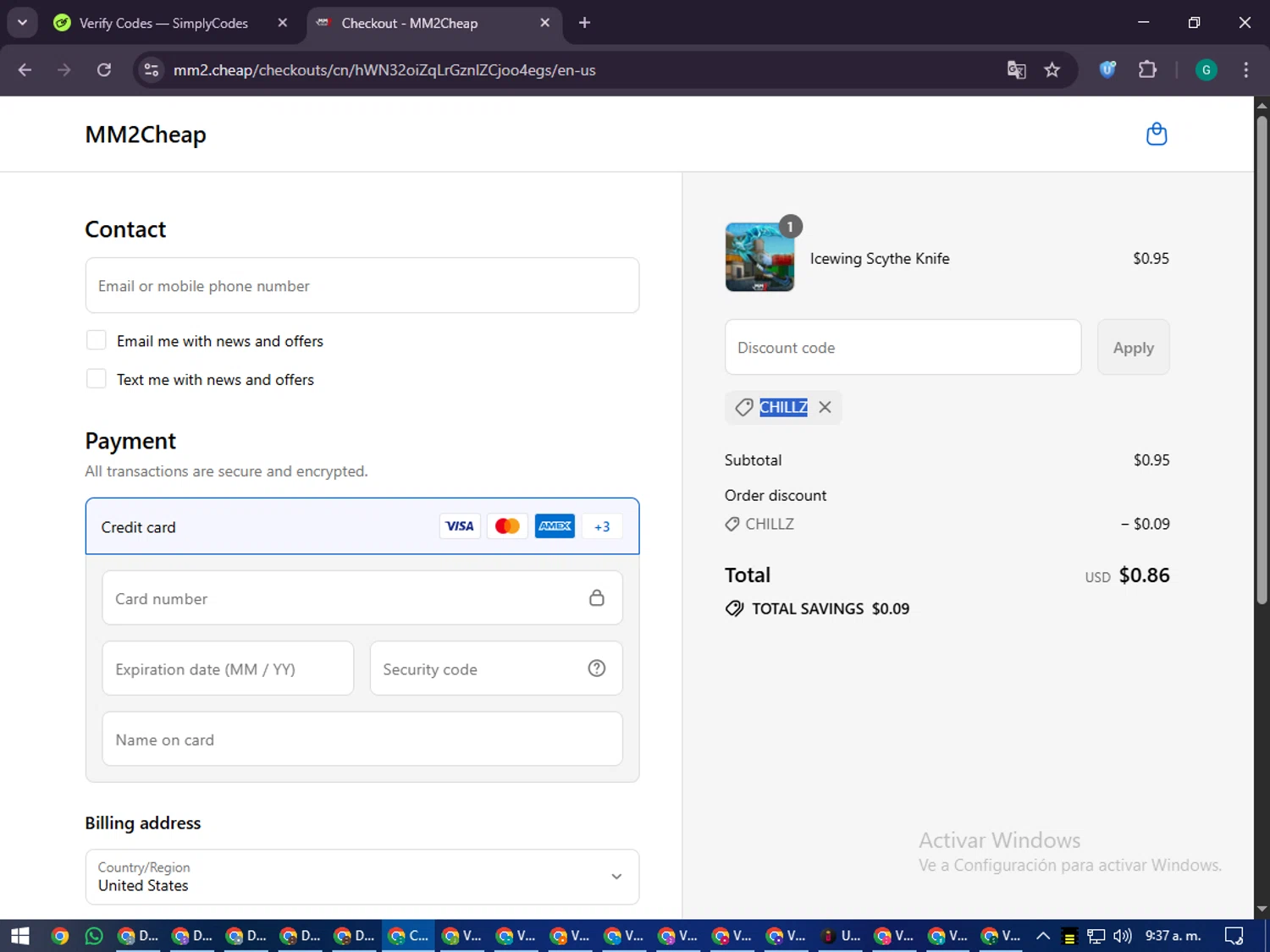
Task: Click the Apply discount button
Action: (1133, 347)
